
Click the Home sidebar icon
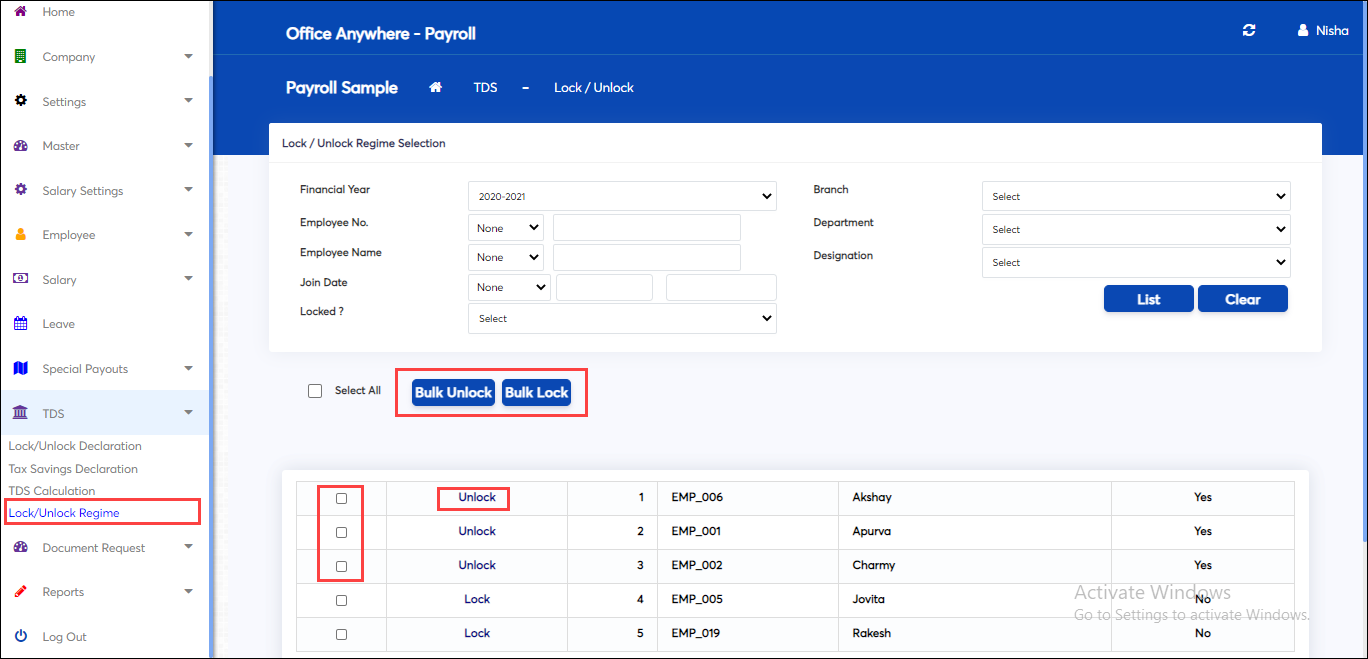pyautogui.click(x=20, y=12)
